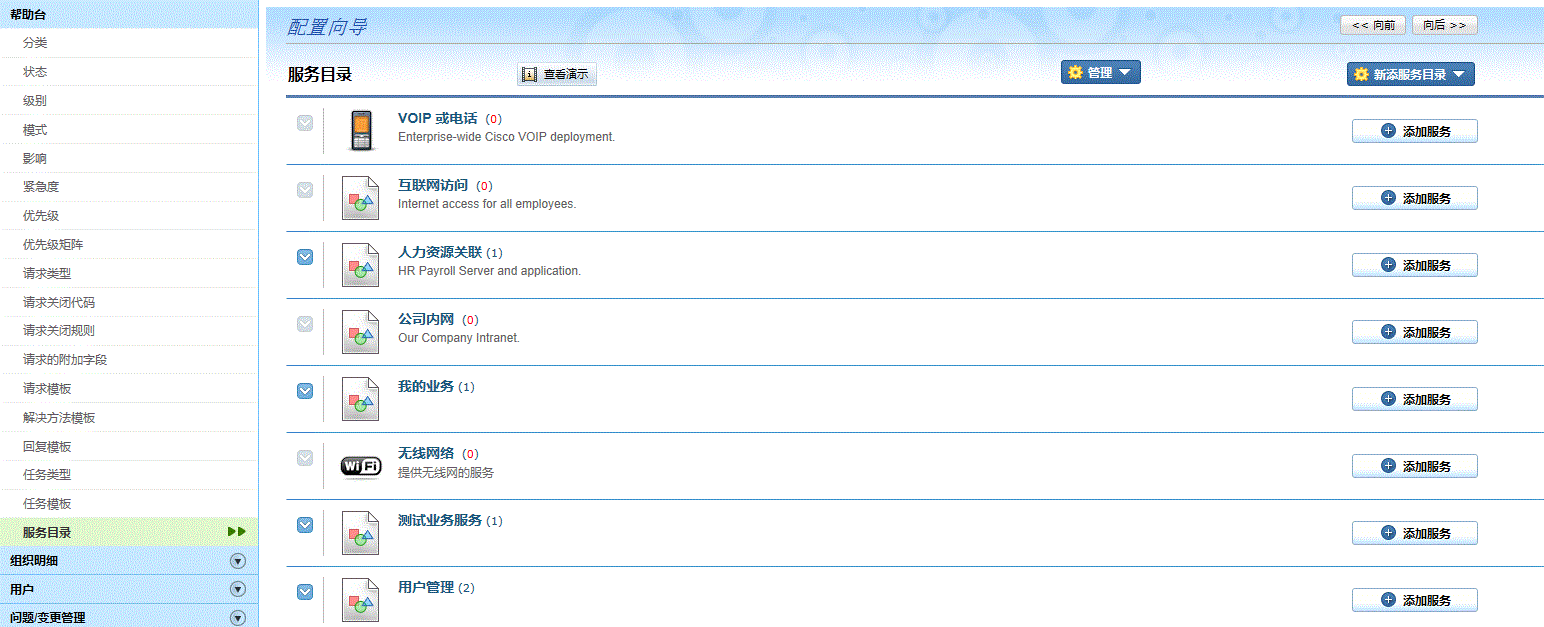Expand the 公司内网 row arrow
Screen dimensions: 1544x627
point(305,324)
